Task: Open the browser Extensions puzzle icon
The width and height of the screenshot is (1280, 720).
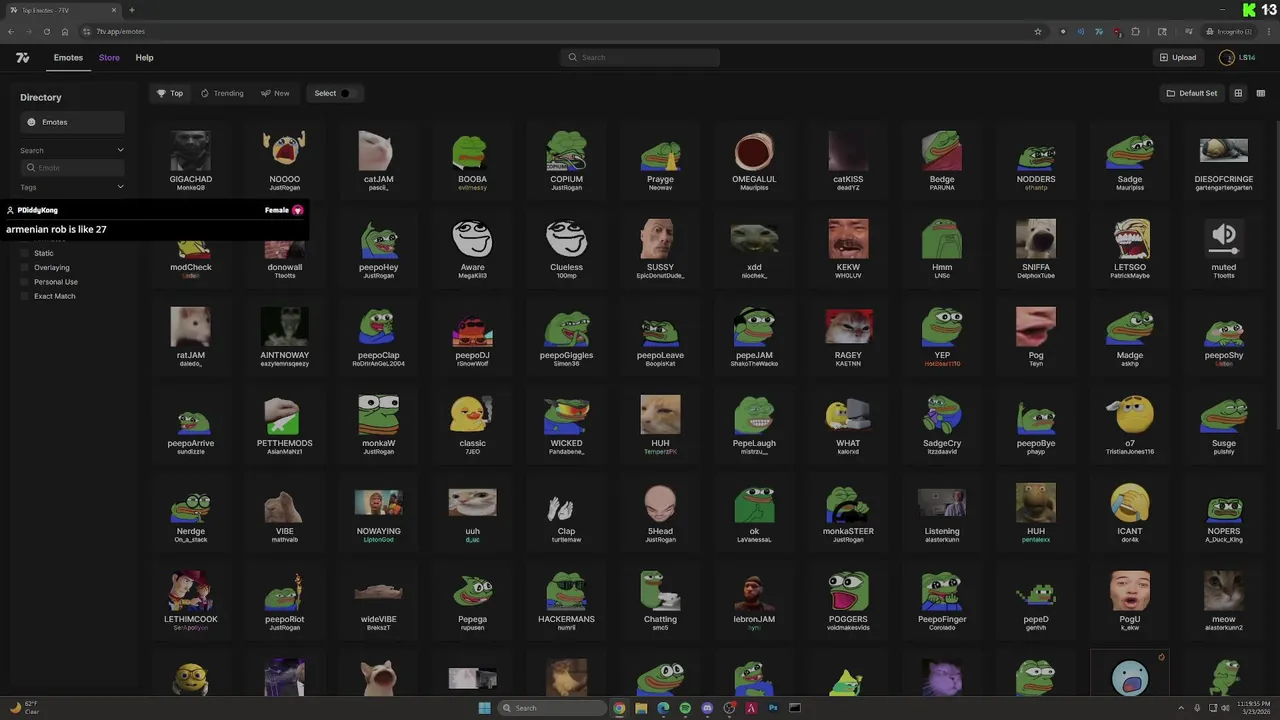Action: tap(1136, 31)
